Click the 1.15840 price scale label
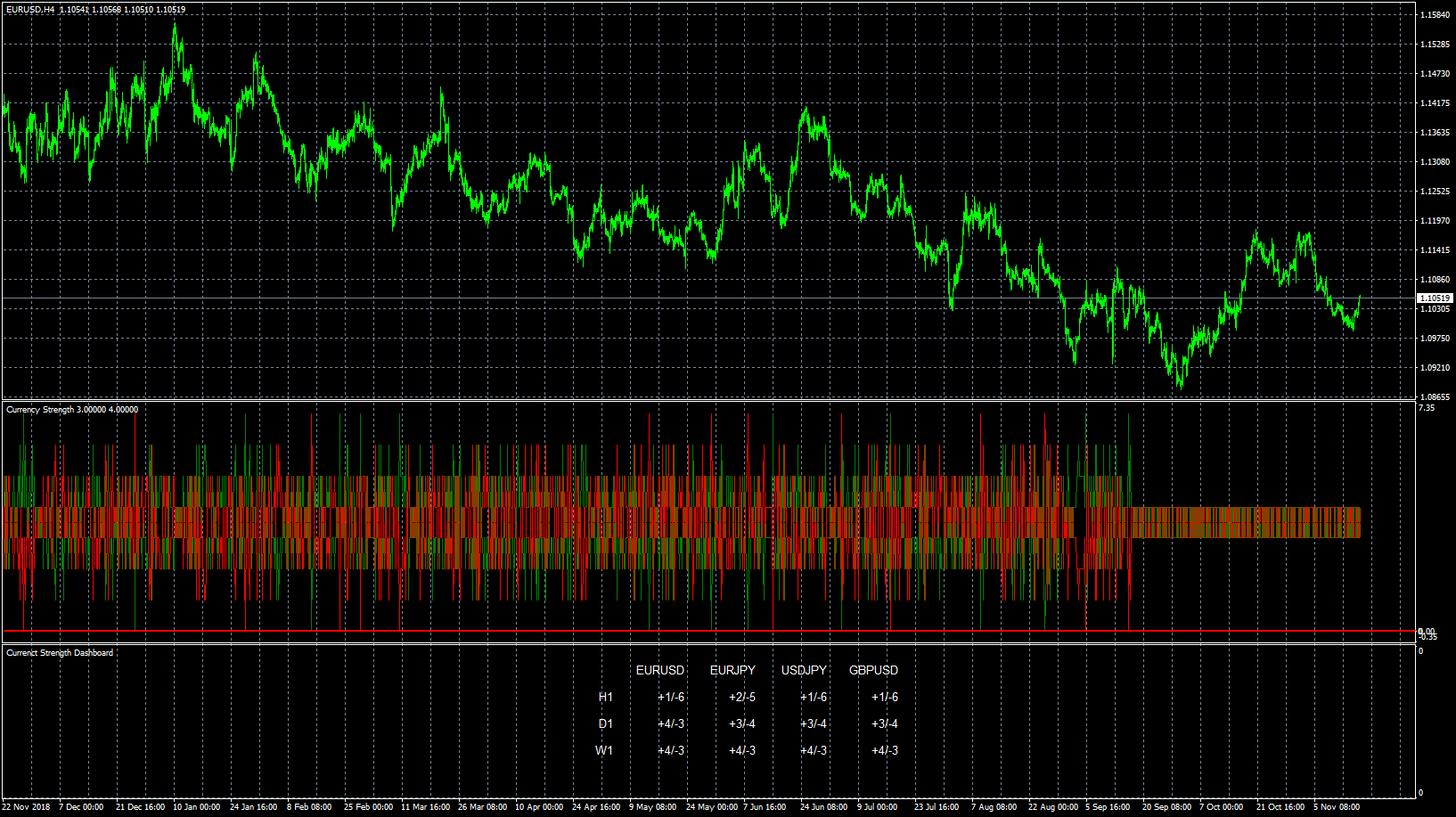The image size is (1456, 817). [1435, 15]
